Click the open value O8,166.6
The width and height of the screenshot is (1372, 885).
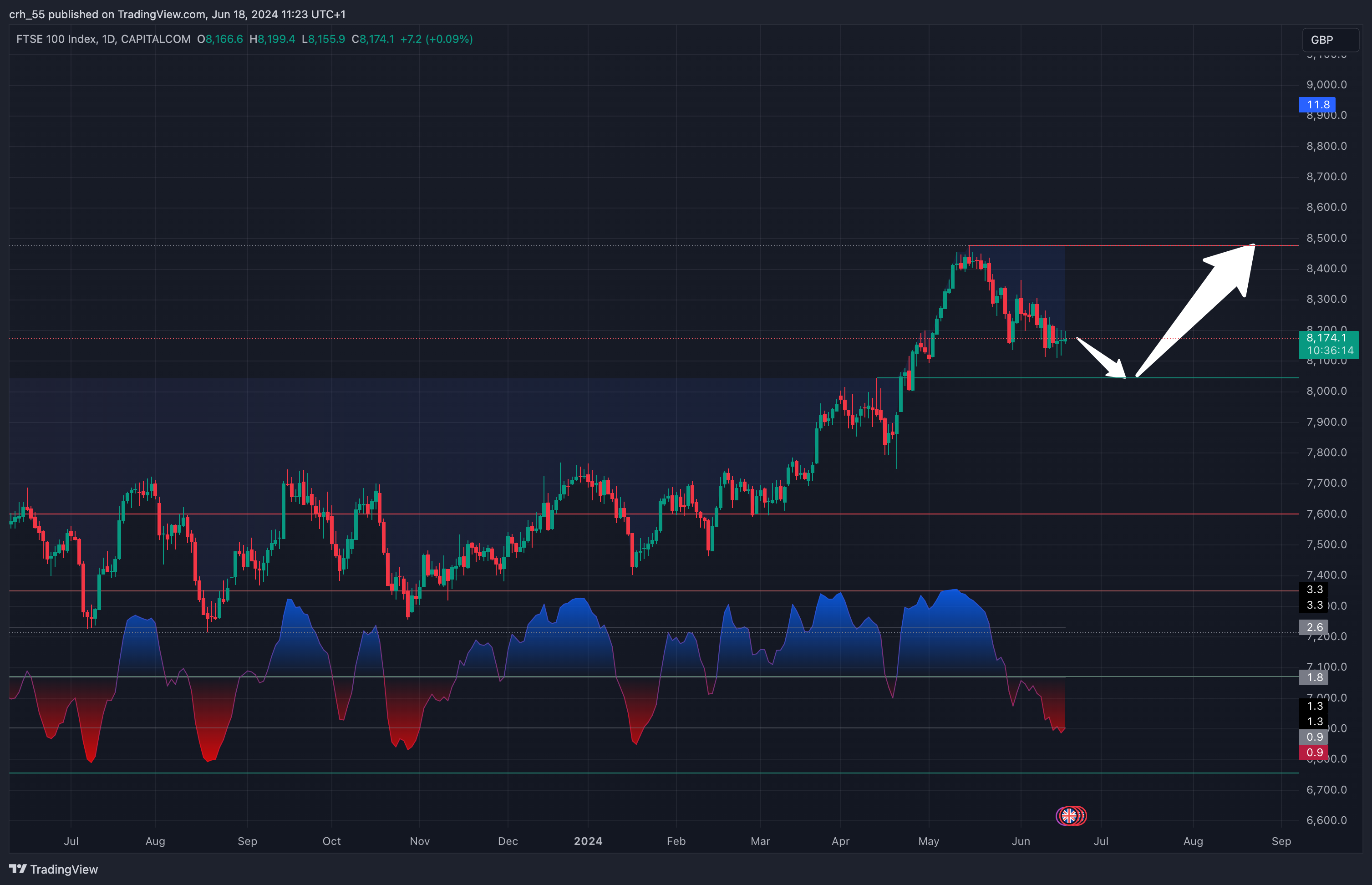point(220,39)
